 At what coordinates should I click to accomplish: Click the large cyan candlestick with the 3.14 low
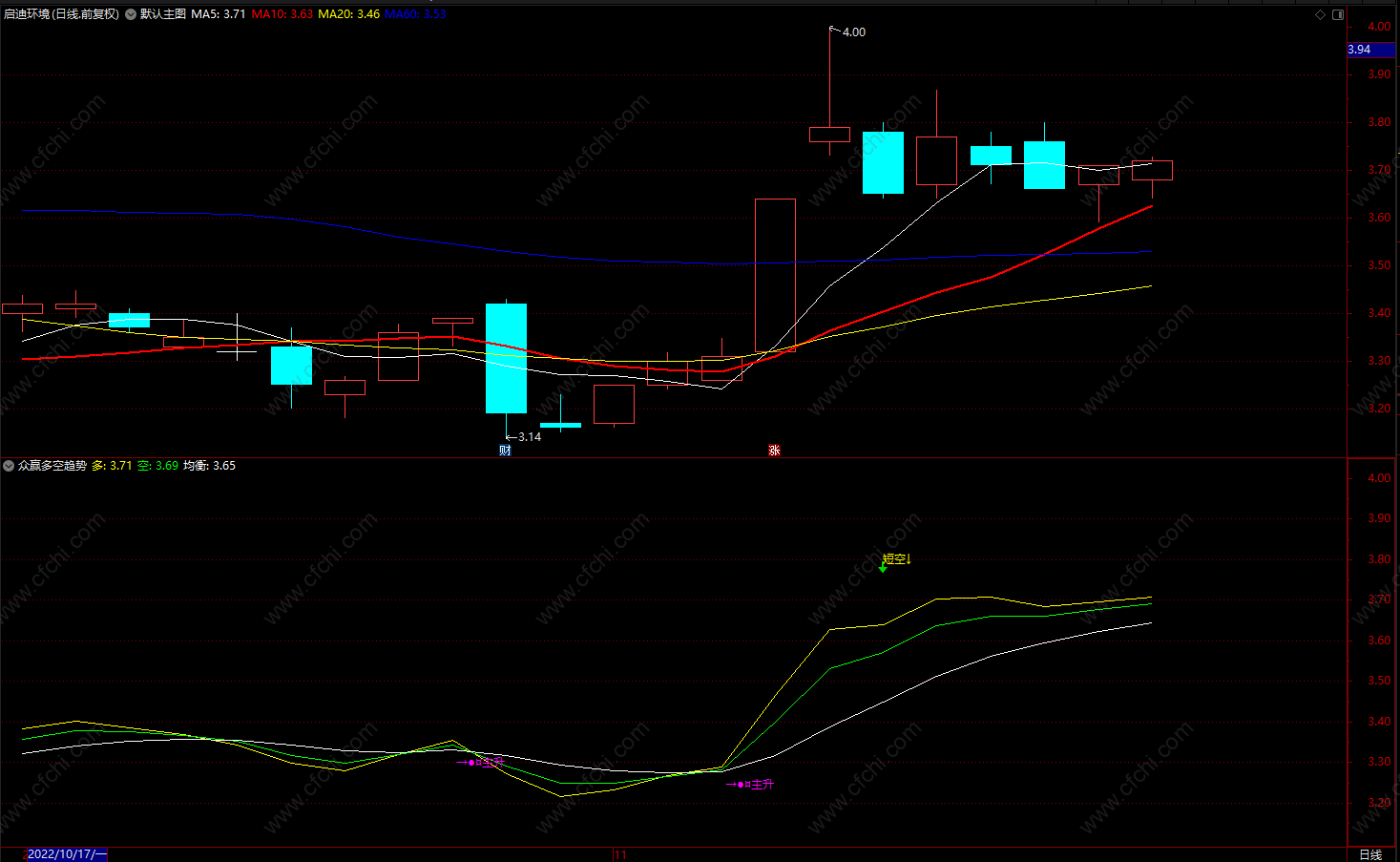pos(506,358)
